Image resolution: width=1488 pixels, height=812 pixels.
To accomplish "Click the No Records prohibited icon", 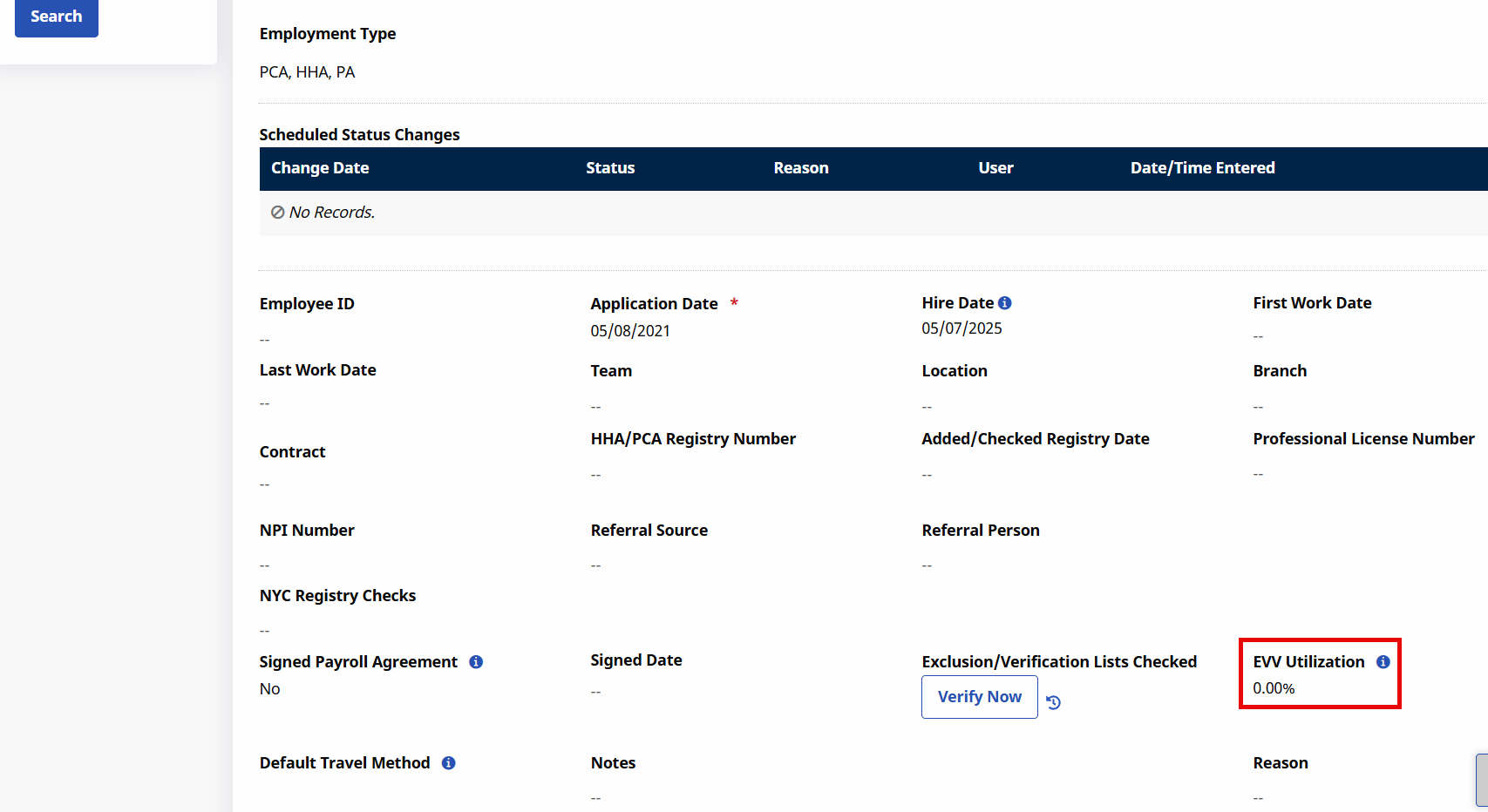I will [277, 213].
